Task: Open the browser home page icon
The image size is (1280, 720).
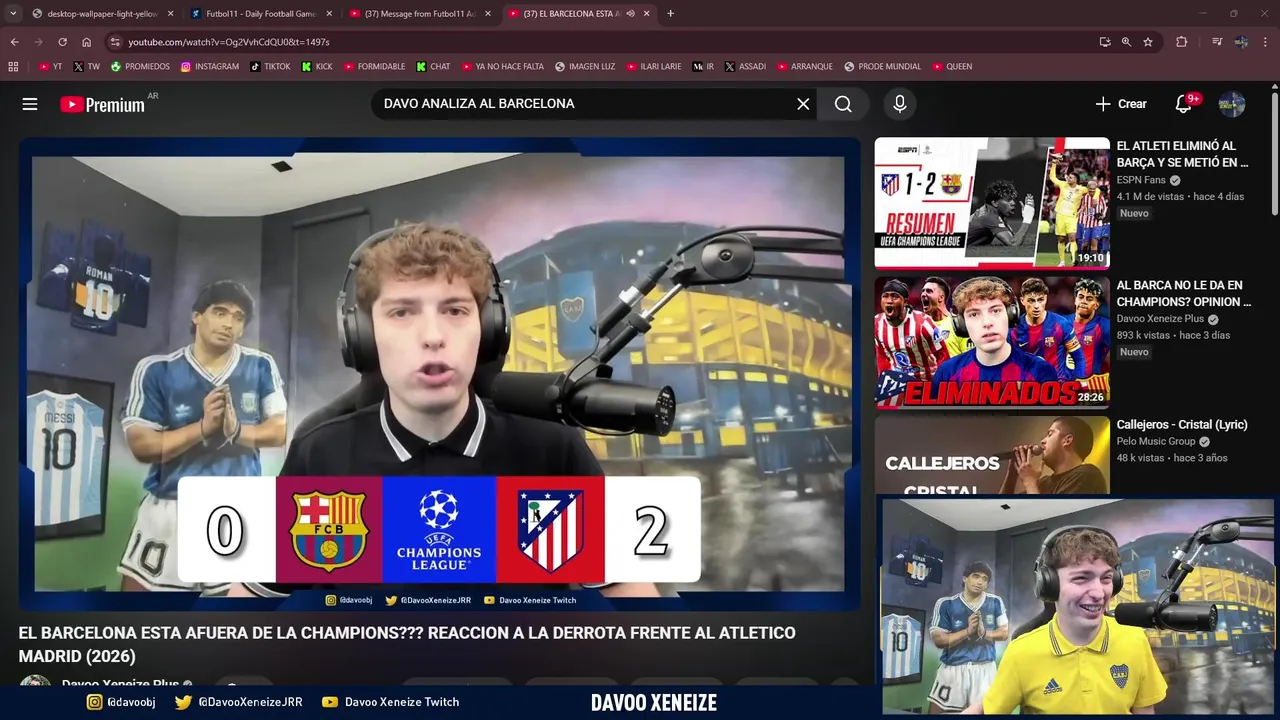Action: [86, 42]
